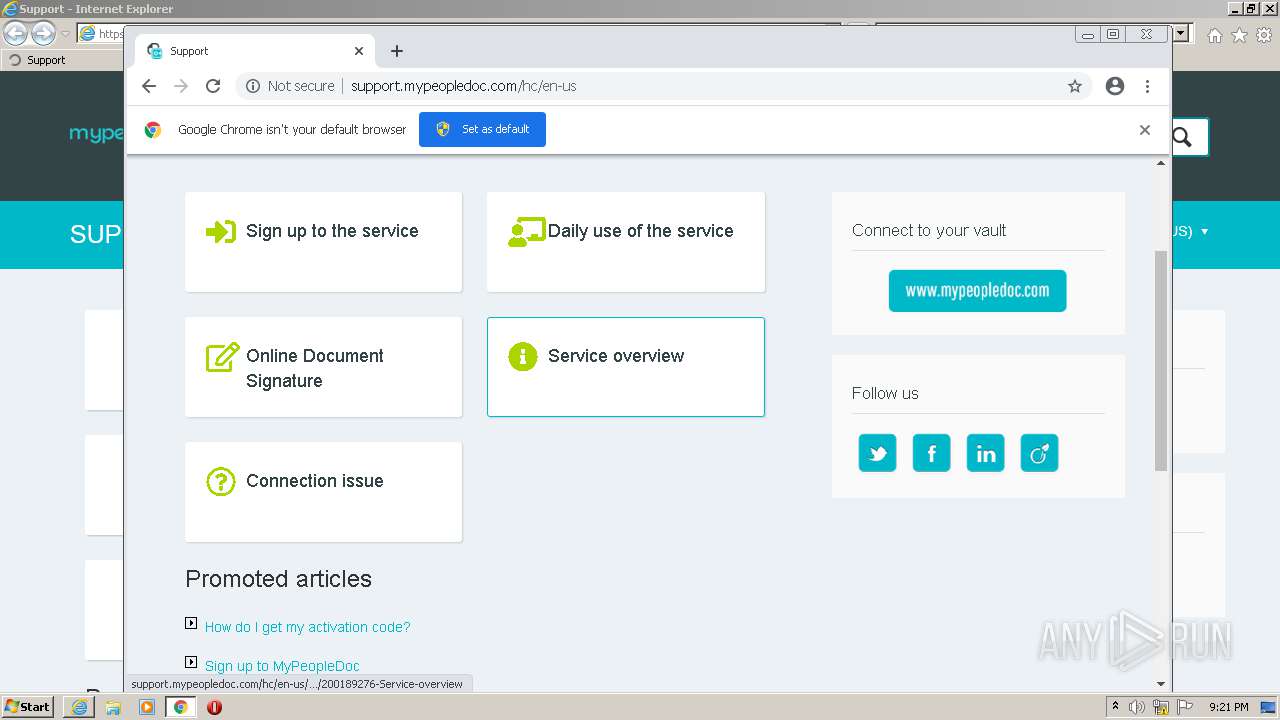Open 'Sign up to MyPeopleDoc' article
This screenshot has width=1280, height=720.
[x=282, y=666]
